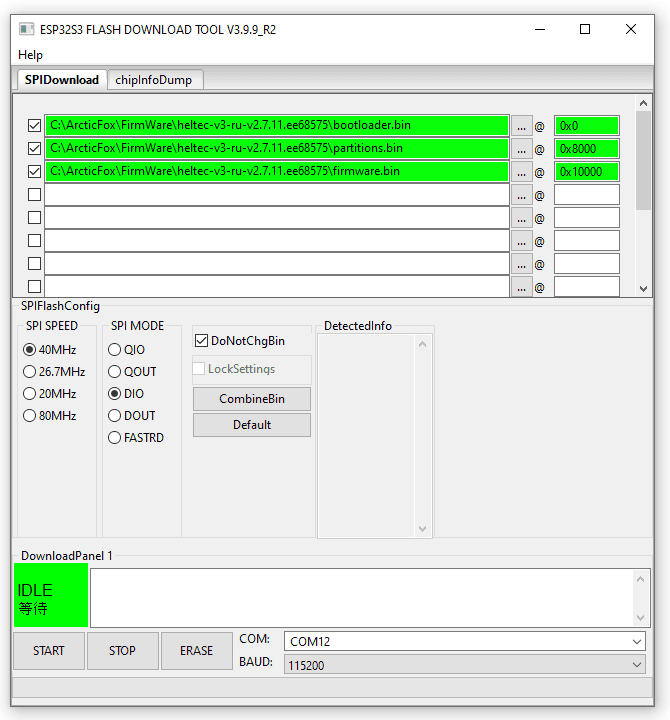The width and height of the screenshot is (670, 720).
Task: Click the file list scrollbar thumb
Action: click(x=643, y=160)
